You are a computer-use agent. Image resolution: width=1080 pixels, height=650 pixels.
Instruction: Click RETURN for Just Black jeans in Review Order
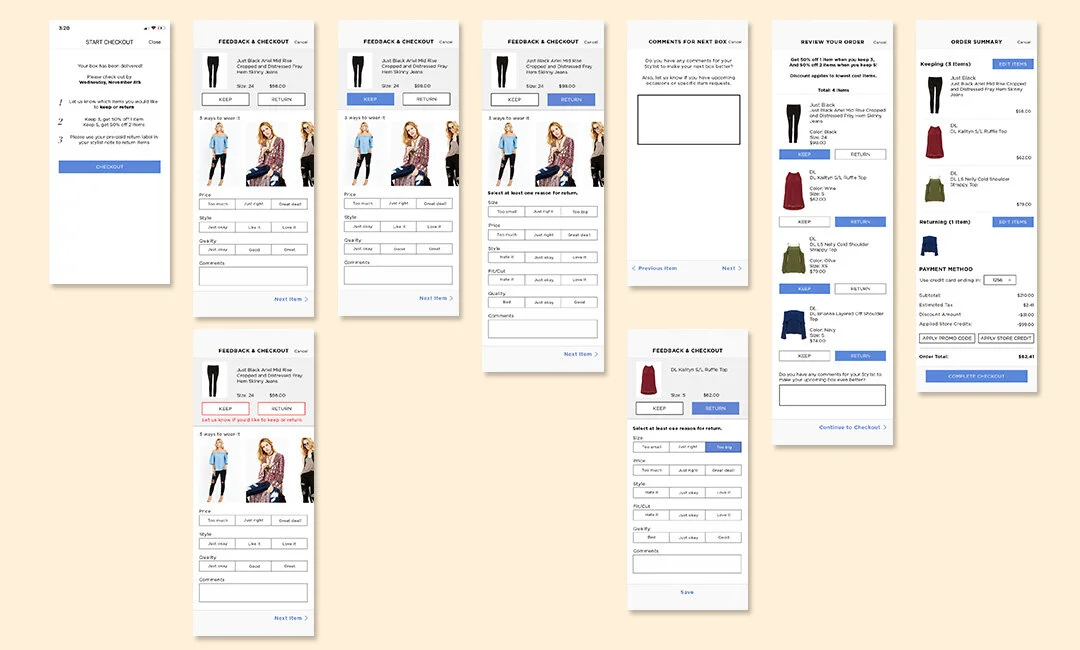click(x=860, y=154)
